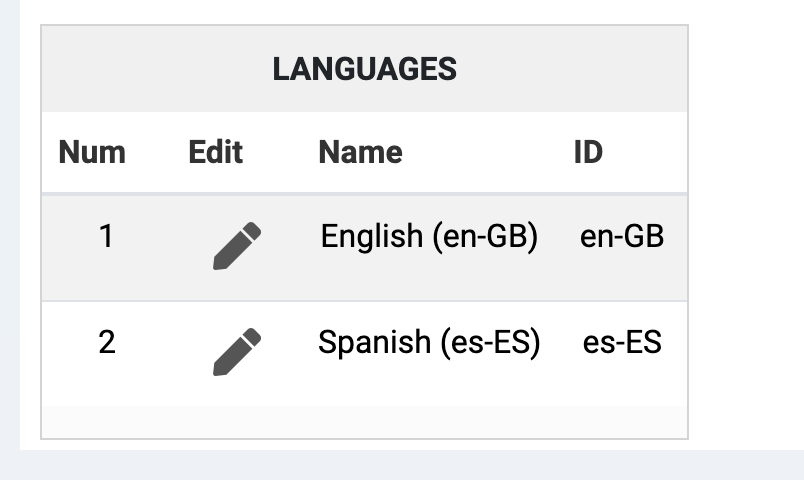This screenshot has height=480, width=804.
Task: Click the en-GB ID cell
Action: point(622,237)
